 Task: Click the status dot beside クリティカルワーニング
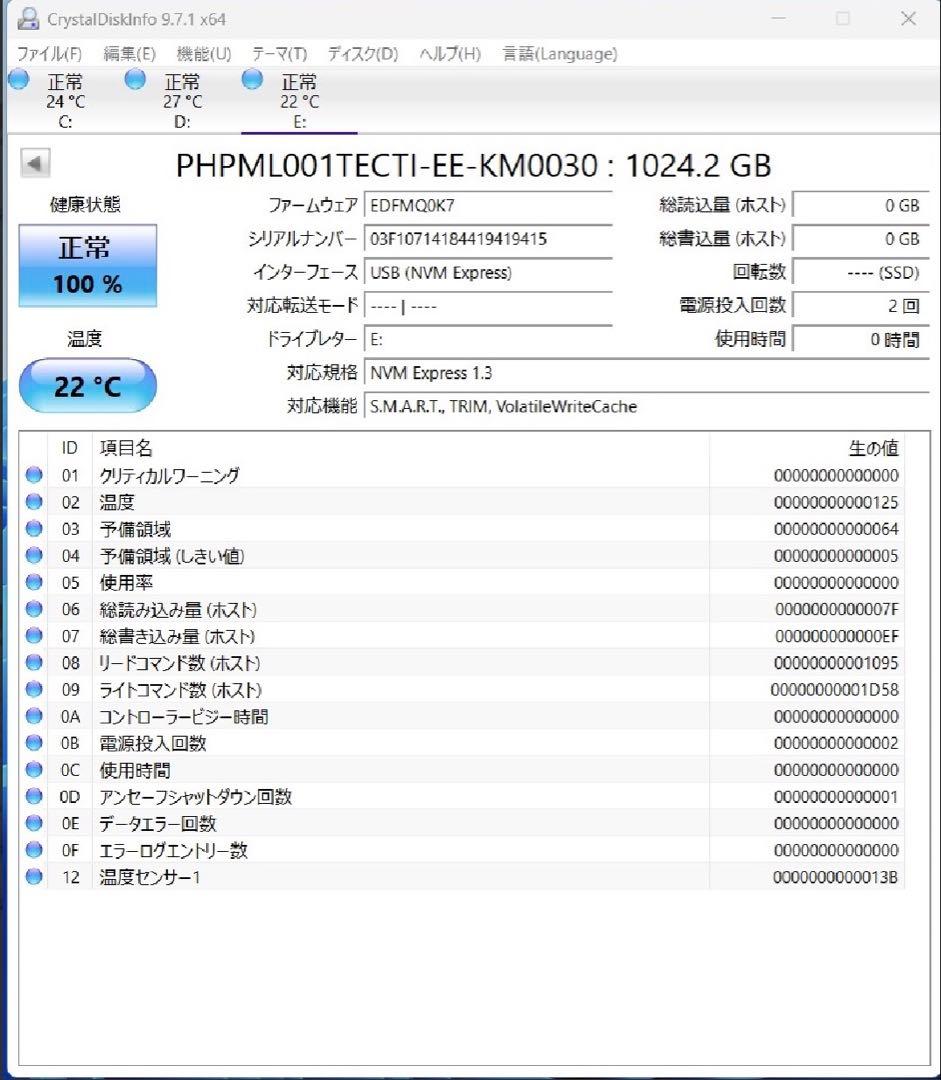click(x=34, y=475)
